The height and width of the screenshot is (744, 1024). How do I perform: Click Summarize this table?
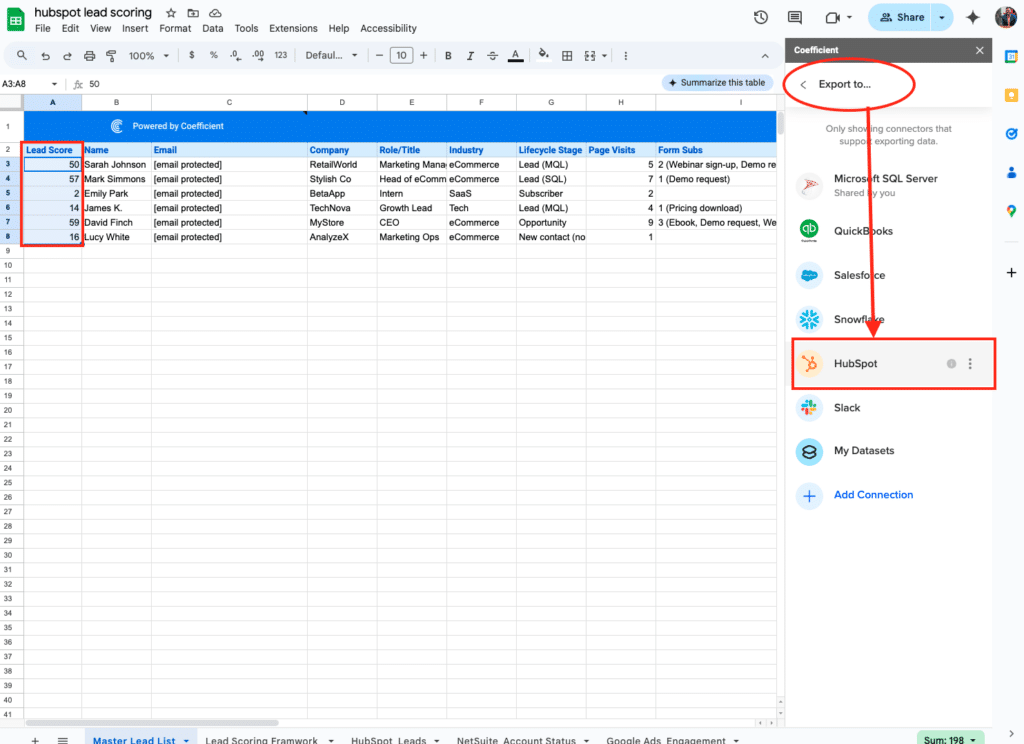click(717, 83)
